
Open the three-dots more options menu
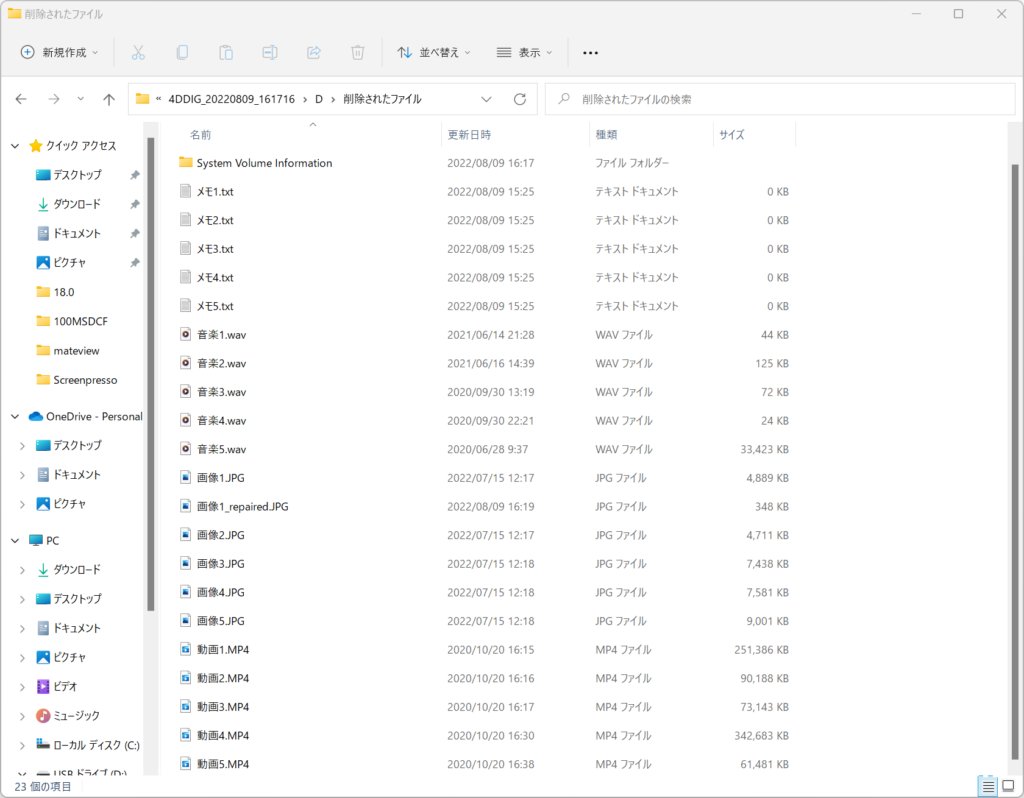pyautogui.click(x=590, y=52)
